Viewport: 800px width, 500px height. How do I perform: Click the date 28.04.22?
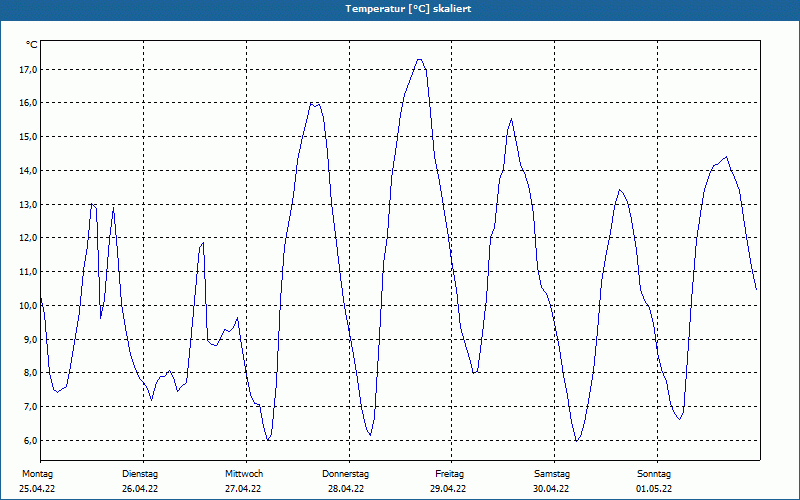pos(346,489)
